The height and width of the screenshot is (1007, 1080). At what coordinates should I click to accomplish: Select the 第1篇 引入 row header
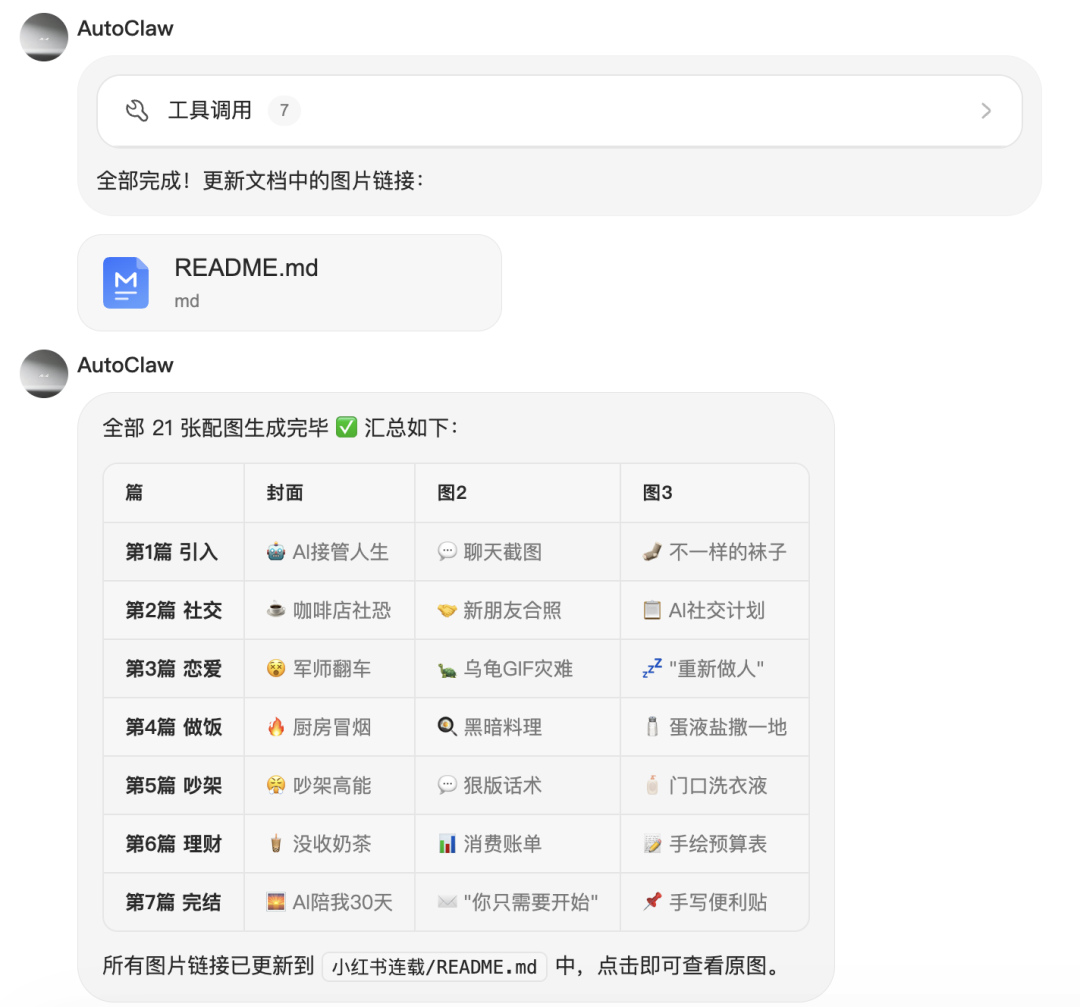[171, 552]
